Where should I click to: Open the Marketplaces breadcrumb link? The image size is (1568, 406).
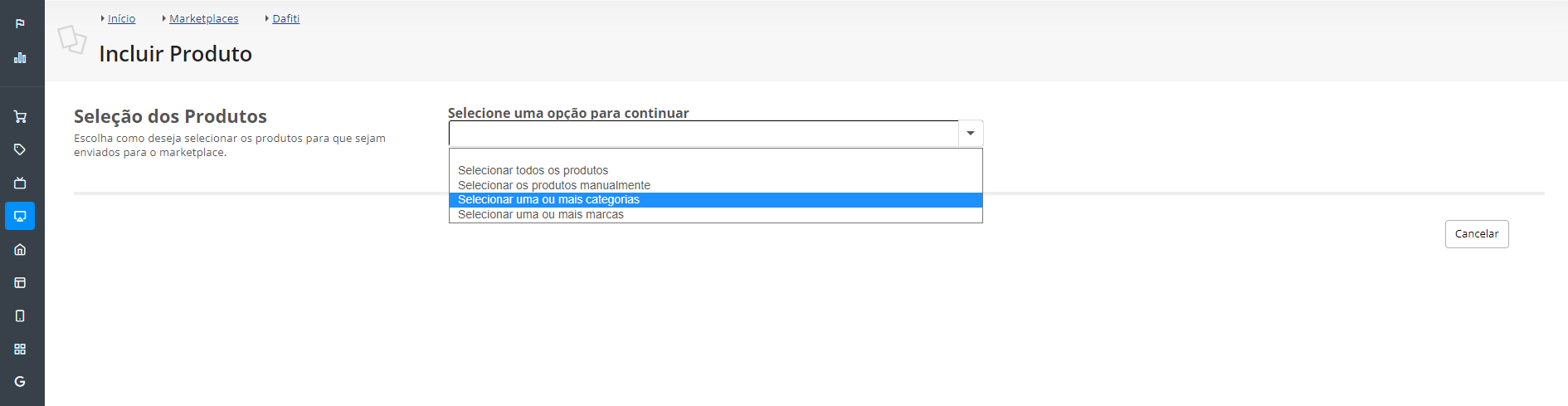click(x=204, y=18)
